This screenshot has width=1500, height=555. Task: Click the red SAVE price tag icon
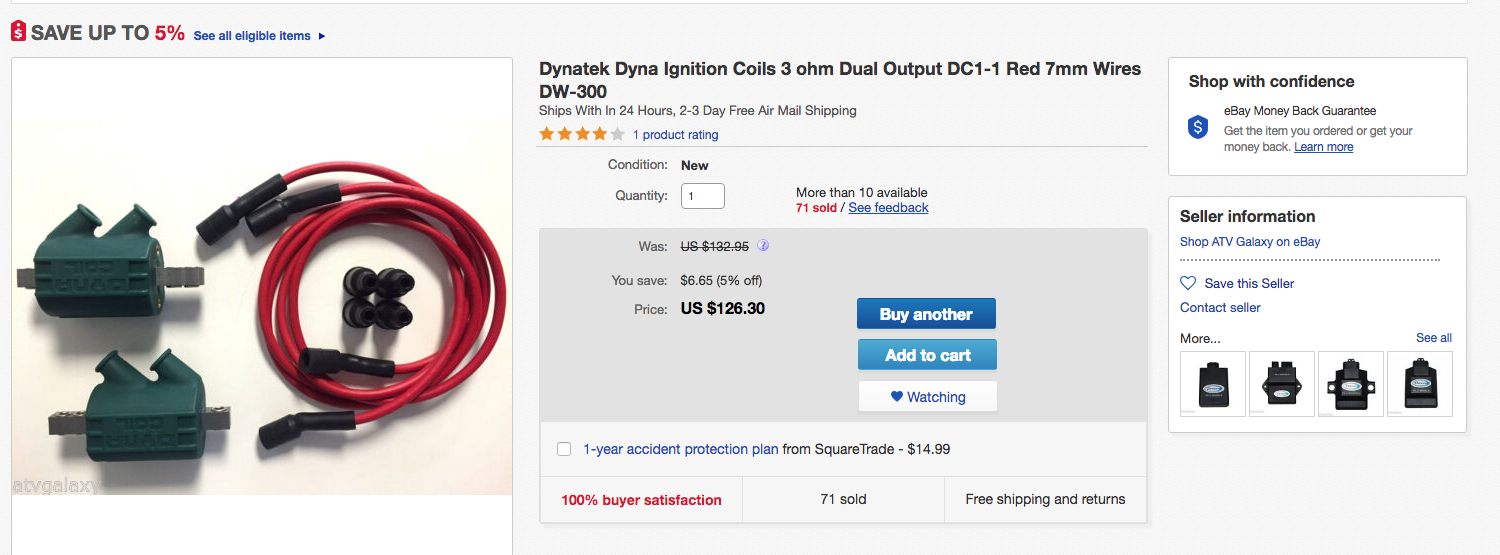18,32
